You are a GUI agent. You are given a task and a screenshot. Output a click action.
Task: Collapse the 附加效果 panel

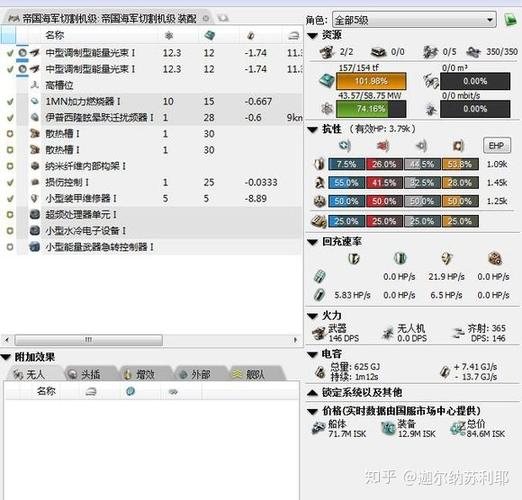click(x=6, y=357)
